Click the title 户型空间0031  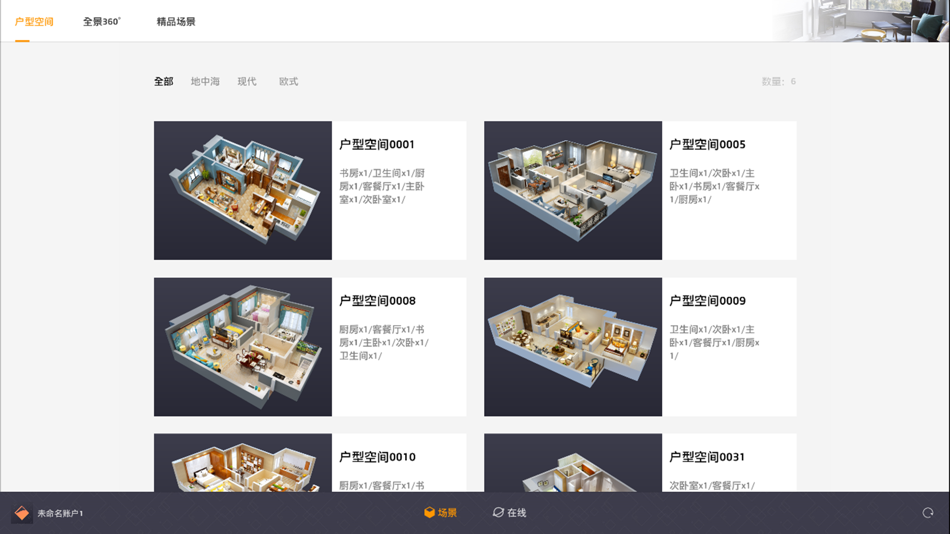[707, 457]
